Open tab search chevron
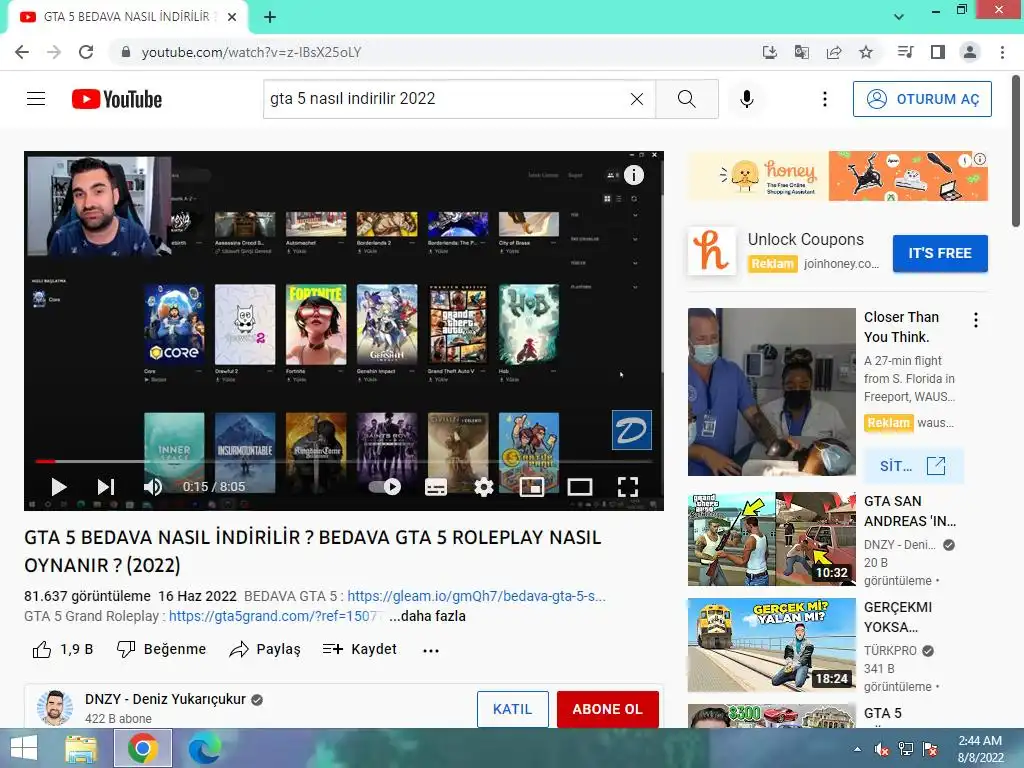The height and width of the screenshot is (768, 1024). click(899, 17)
